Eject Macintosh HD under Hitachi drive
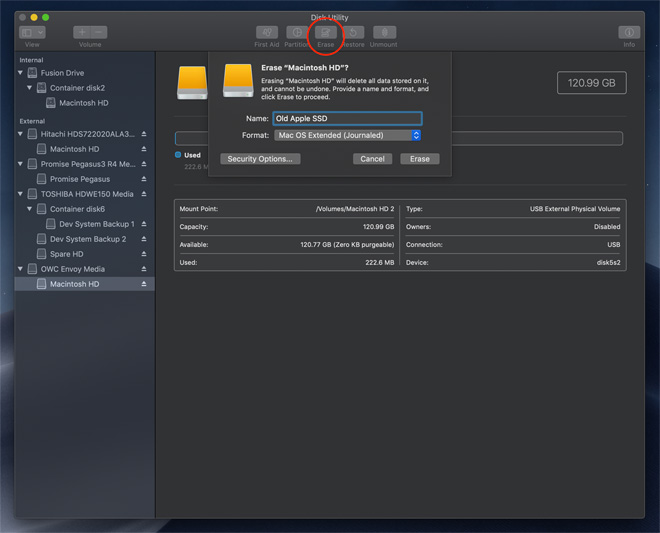This screenshot has width=660, height=533. [x=144, y=149]
